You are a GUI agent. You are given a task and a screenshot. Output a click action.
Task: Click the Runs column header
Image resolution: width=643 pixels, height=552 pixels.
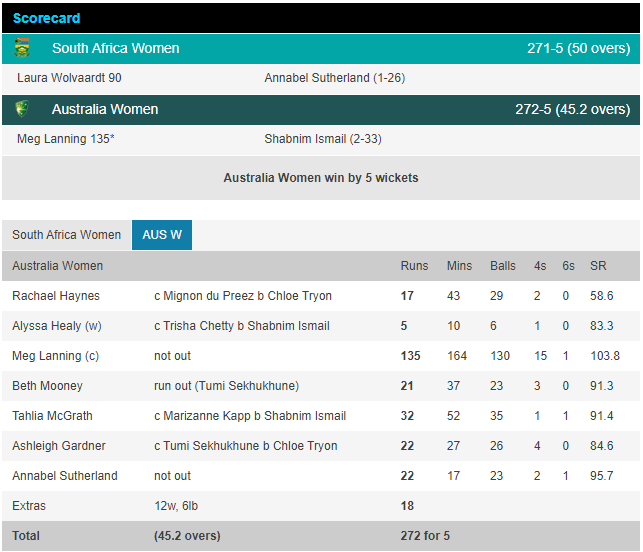pos(414,266)
